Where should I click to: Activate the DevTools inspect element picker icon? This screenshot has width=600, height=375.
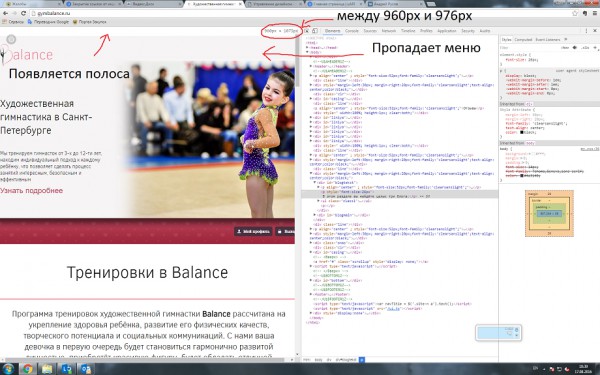tap(307, 31)
